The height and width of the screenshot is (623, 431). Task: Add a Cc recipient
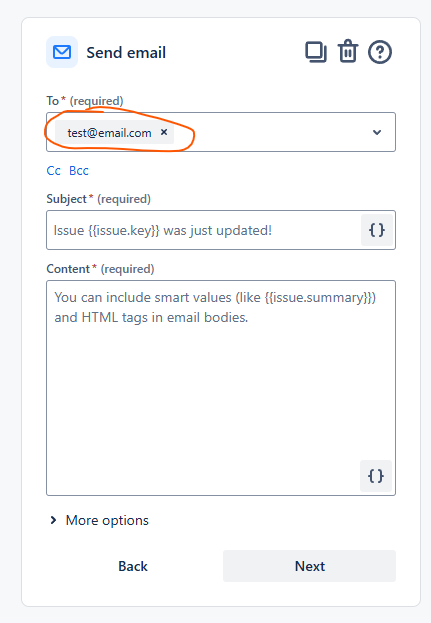pos(54,171)
